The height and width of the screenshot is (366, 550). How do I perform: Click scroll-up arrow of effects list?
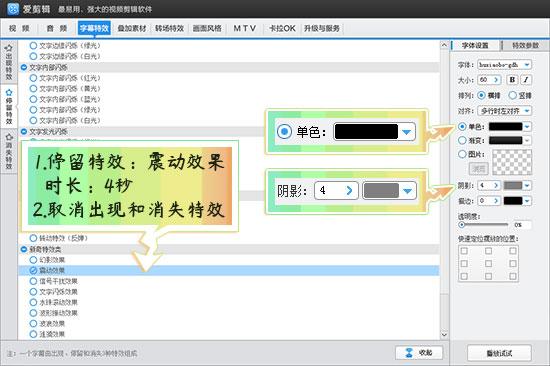pyautogui.click(x=444, y=45)
